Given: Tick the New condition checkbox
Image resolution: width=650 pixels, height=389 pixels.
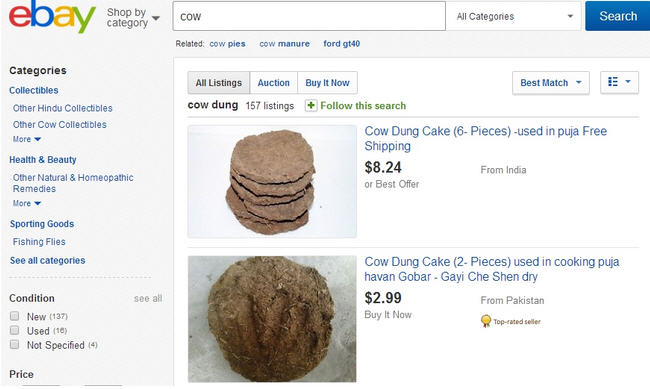Looking at the screenshot, I should [x=15, y=316].
